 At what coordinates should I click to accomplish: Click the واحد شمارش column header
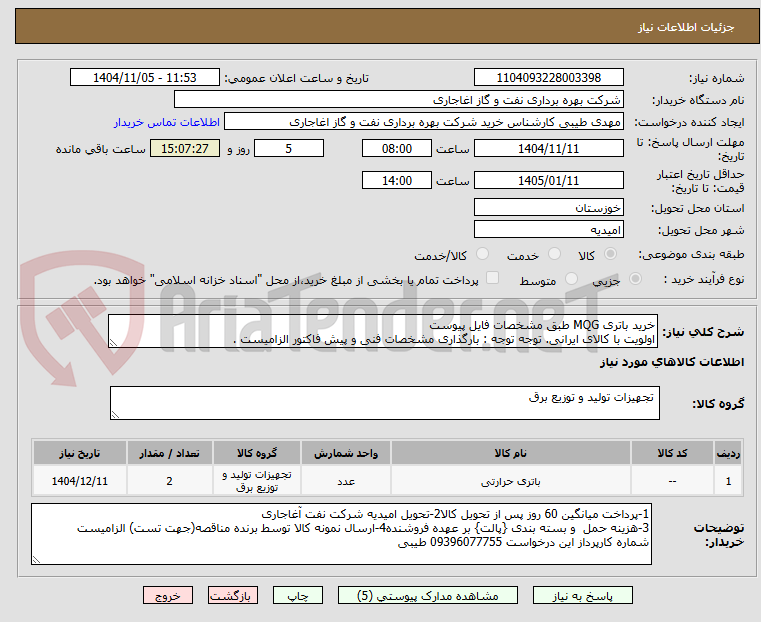pyautogui.click(x=346, y=453)
